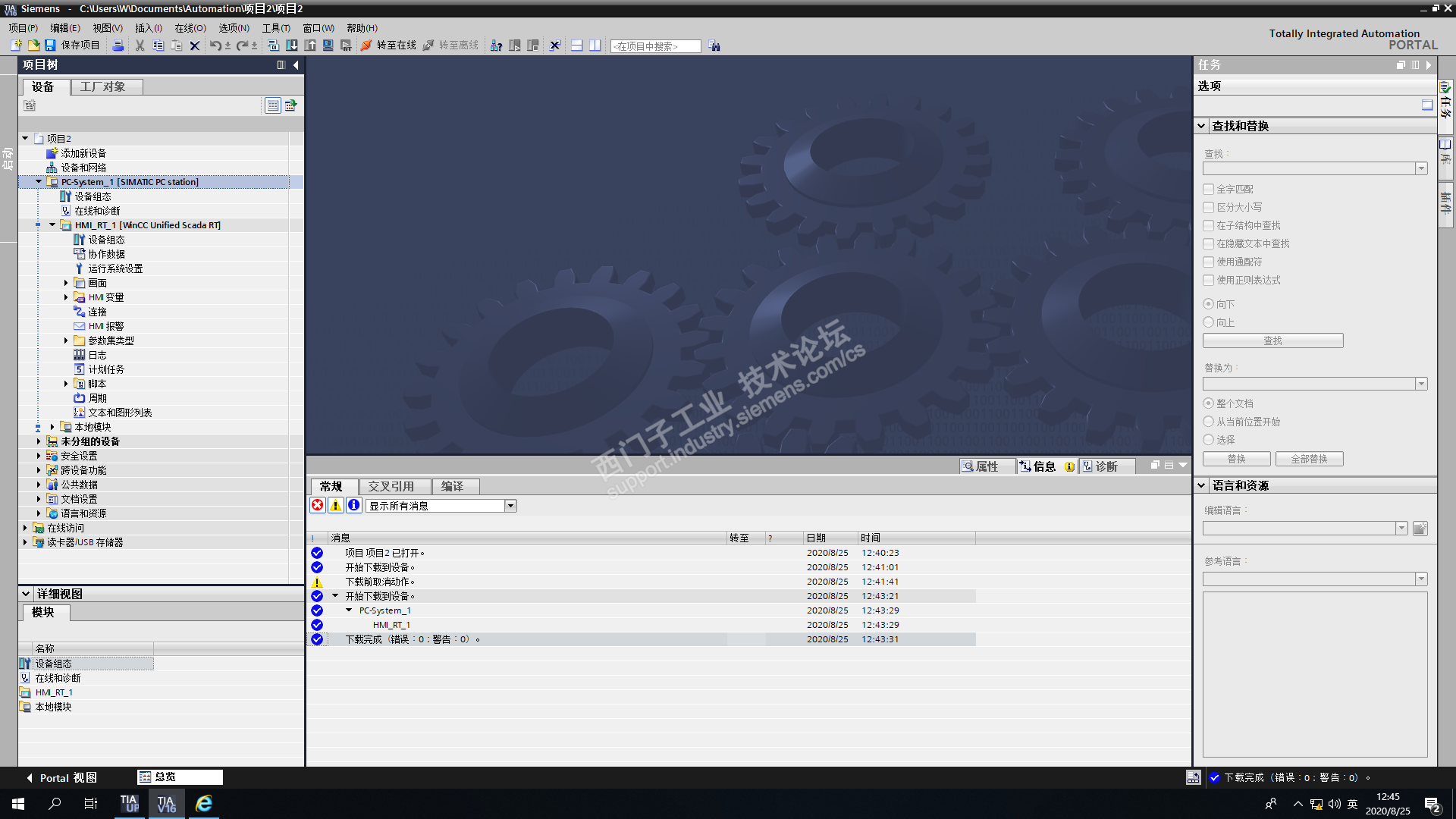Click the split editor horizontally icon

pyautogui.click(x=576, y=45)
